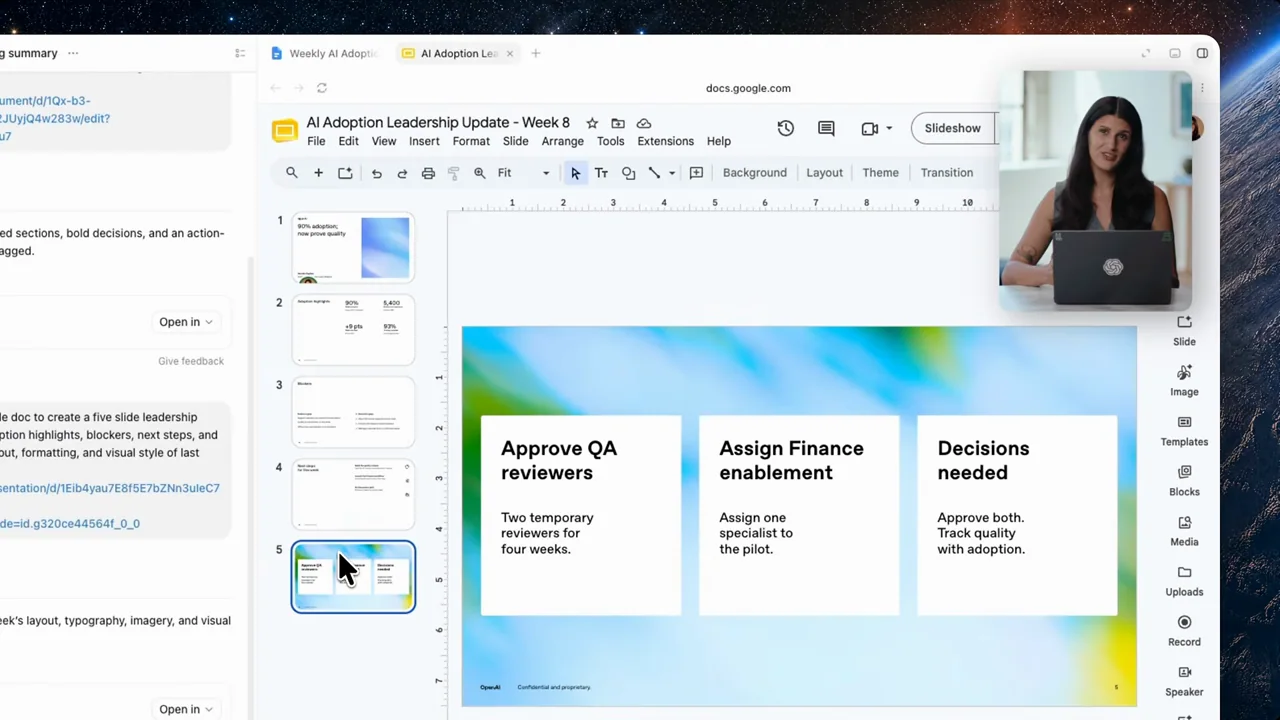Open Uploads in the side panel
The width and height of the screenshot is (1280, 720).
click(1184, 581)
